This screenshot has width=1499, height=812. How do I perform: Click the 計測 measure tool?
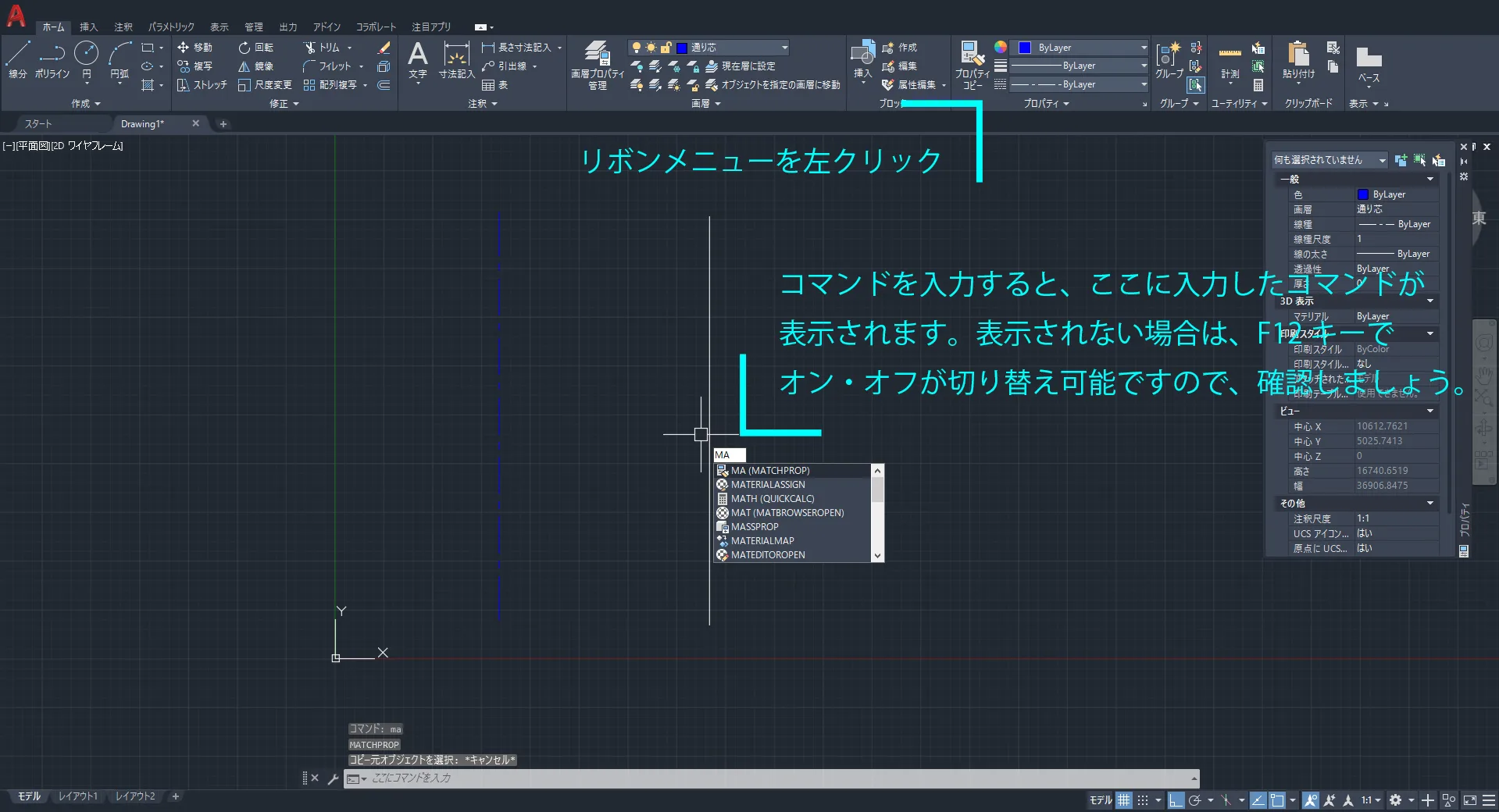pyautogui.click(x=1230, y=62)
